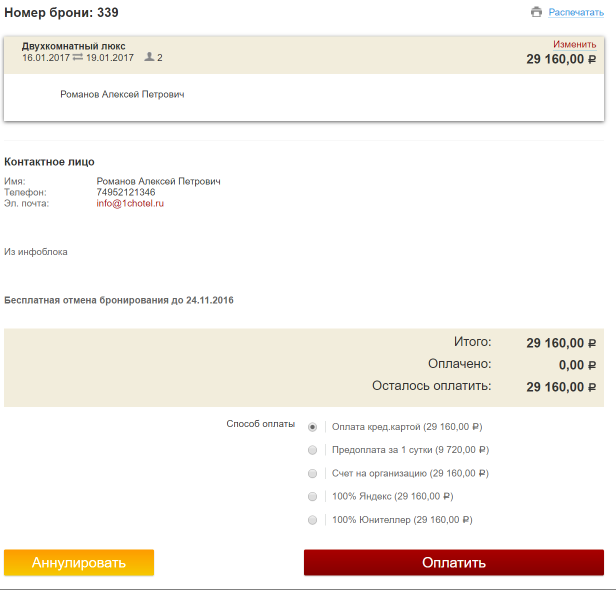This screenshot has height=590, width=616.
Task: Click the Изменить link for the room
Action: 575,44
